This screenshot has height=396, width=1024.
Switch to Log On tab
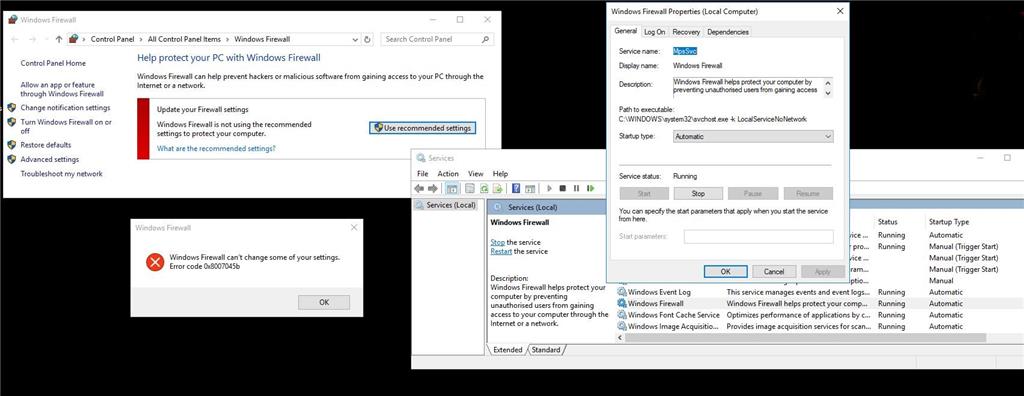coord(654,31)
